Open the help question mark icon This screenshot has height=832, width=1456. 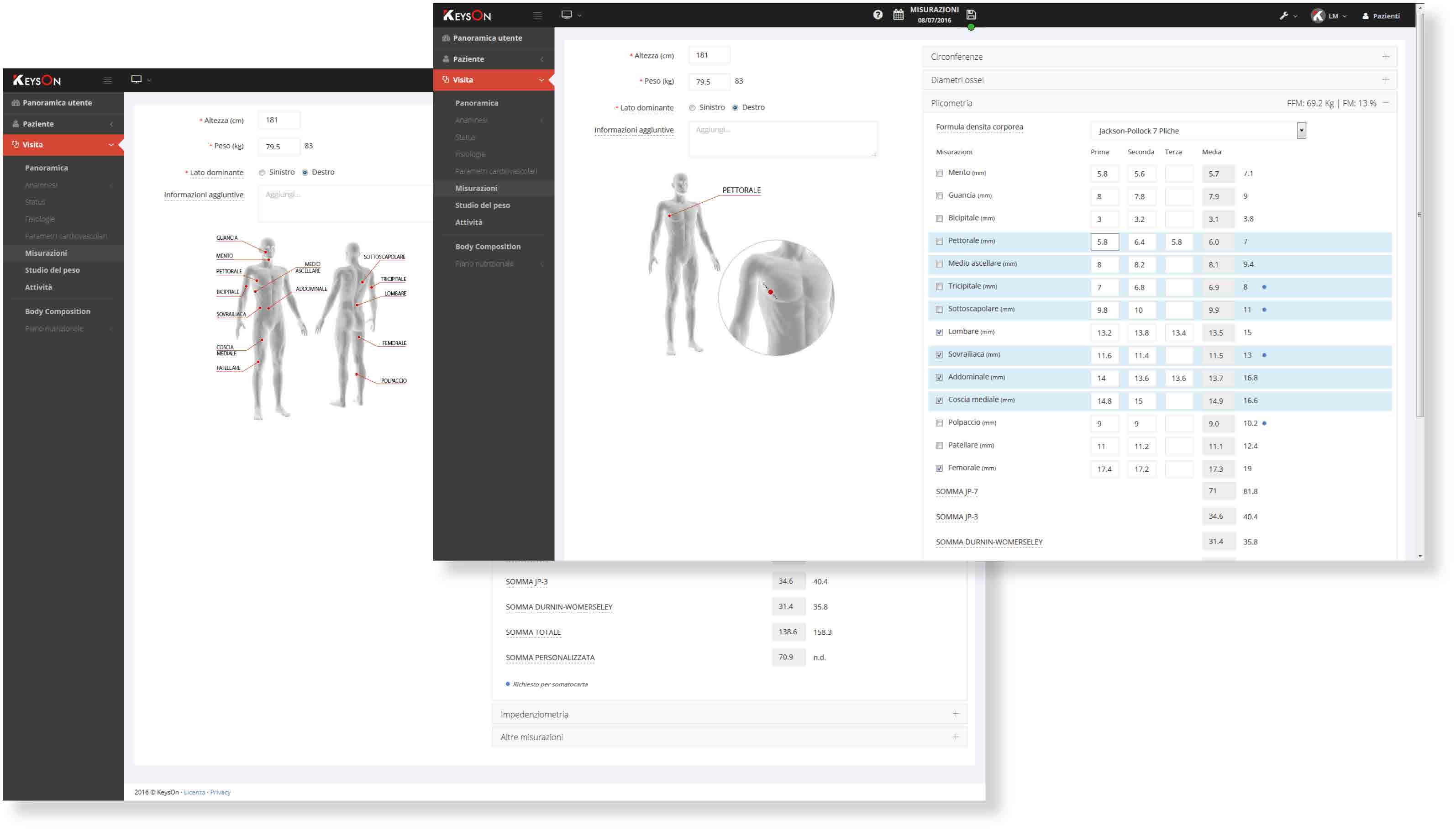(878, 15)
